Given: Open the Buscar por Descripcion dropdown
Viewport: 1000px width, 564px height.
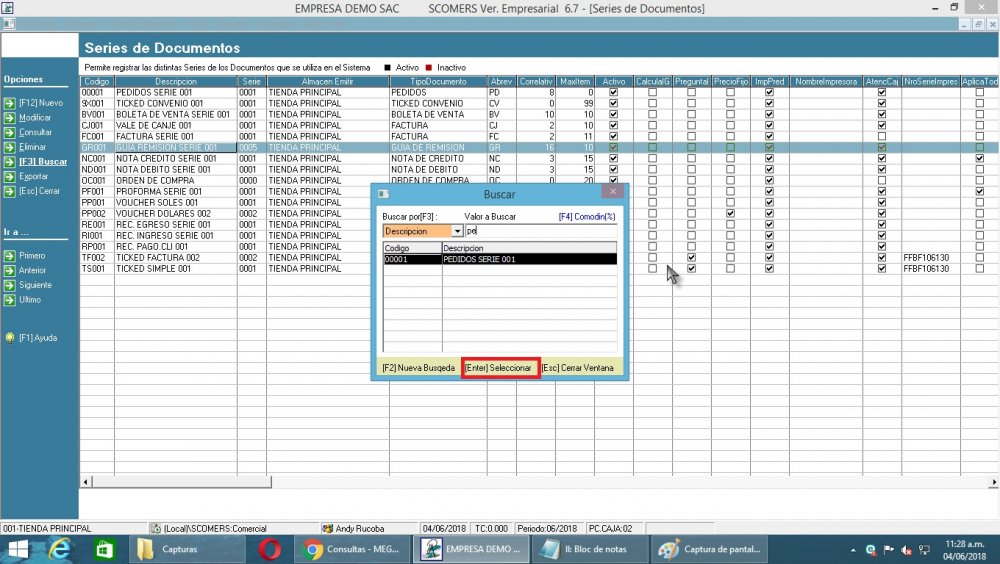Looking at the screenshot, I should coord(457,231).
